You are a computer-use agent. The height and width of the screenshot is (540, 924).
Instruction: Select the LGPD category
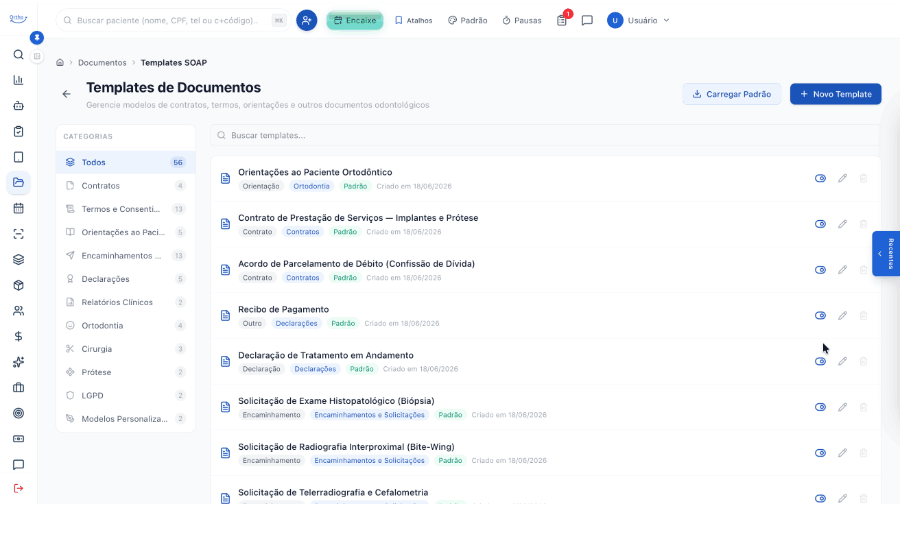pos(126,396)
